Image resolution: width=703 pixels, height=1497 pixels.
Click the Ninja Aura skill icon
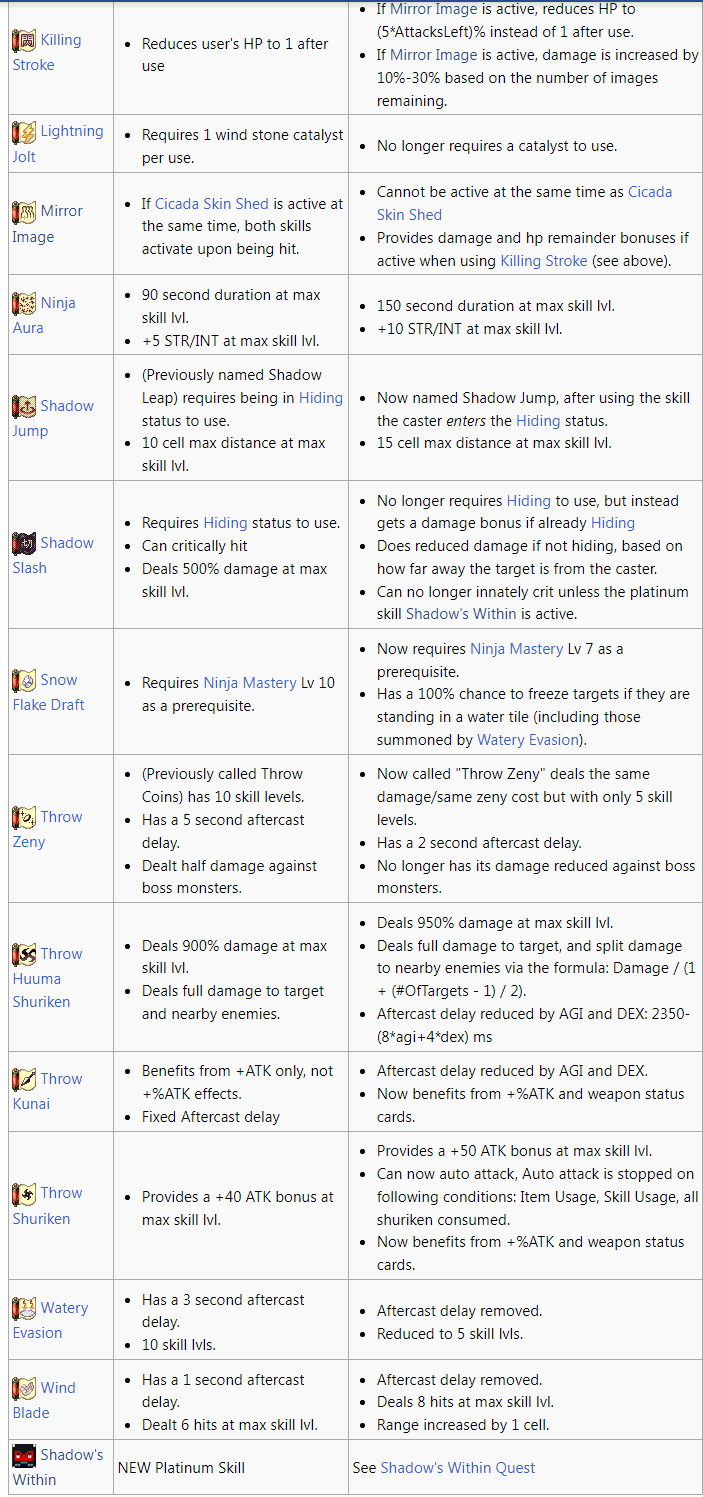coord(24,303)
